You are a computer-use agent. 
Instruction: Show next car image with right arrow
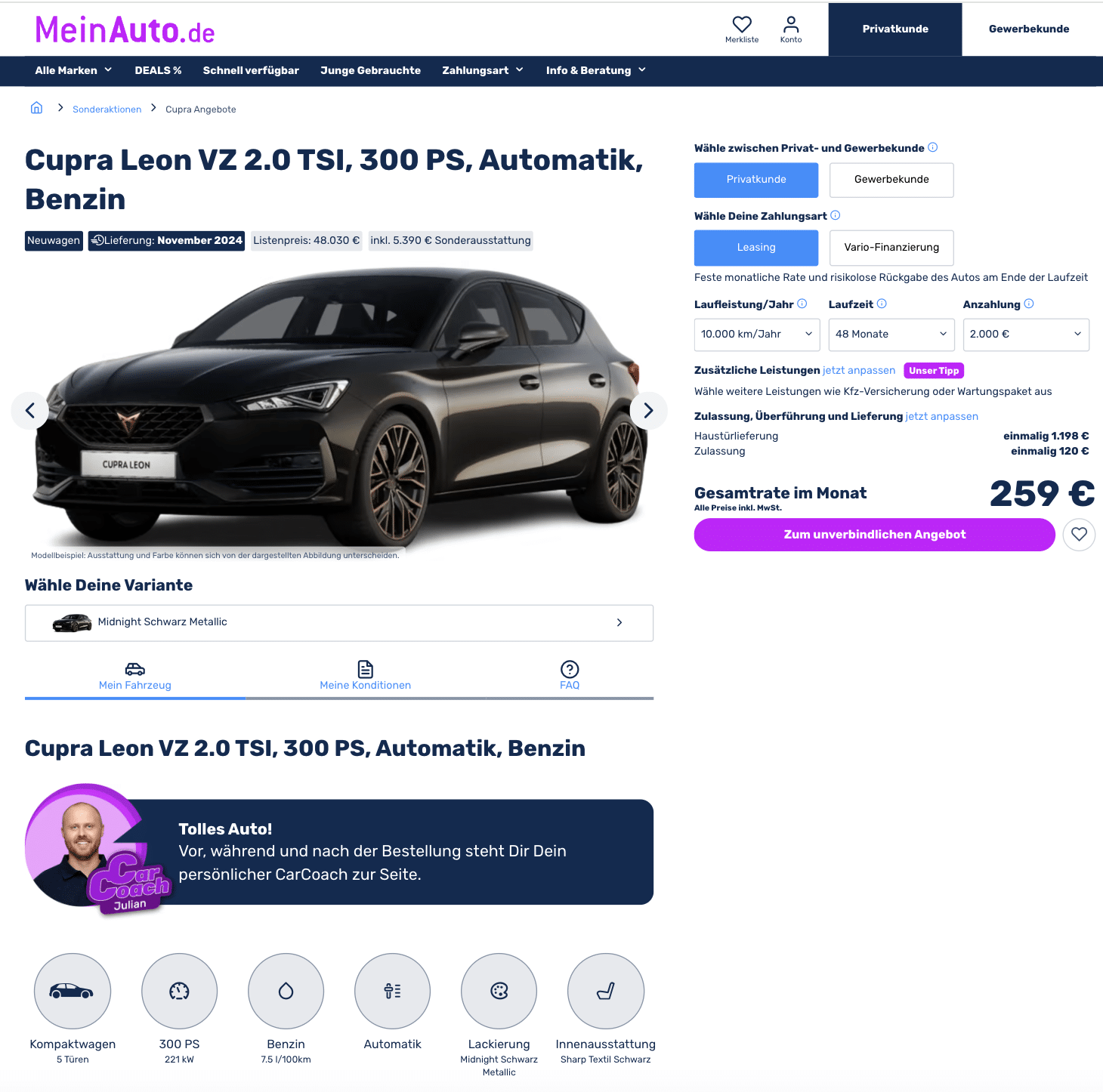coord(648,410)
